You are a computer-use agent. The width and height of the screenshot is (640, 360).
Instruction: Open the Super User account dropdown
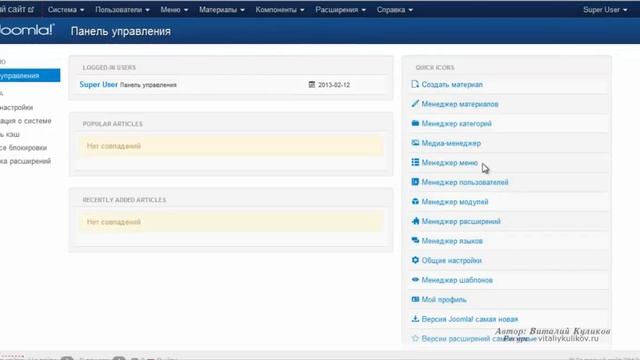tap(605, 9)
